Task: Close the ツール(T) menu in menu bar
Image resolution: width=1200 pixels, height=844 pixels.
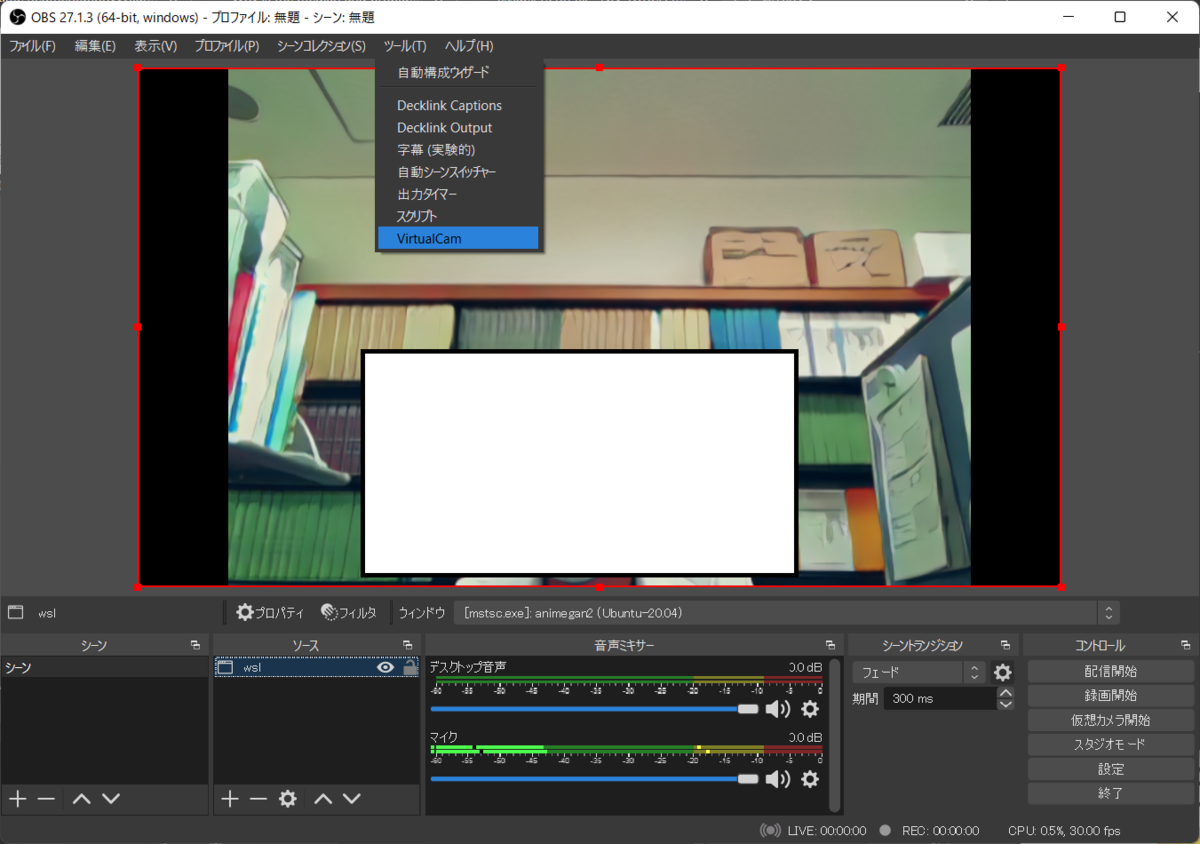Action: point(404,46)
